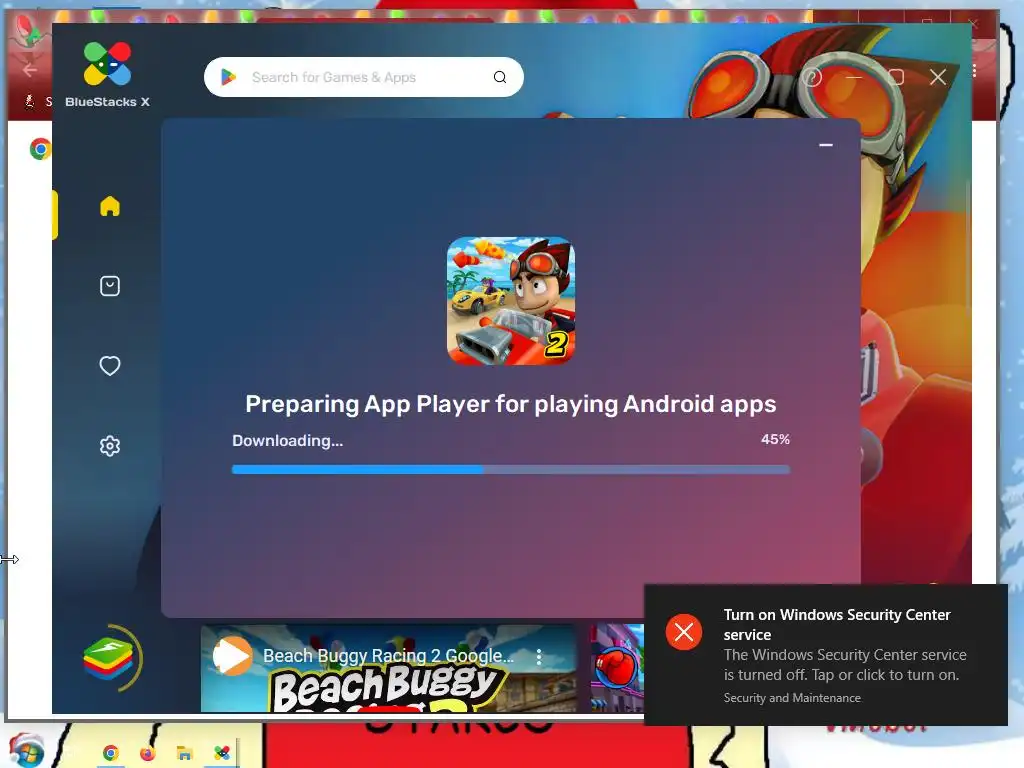
Task: Play the Beach Buggy Racing 2 video
Action: pos(232,656)
